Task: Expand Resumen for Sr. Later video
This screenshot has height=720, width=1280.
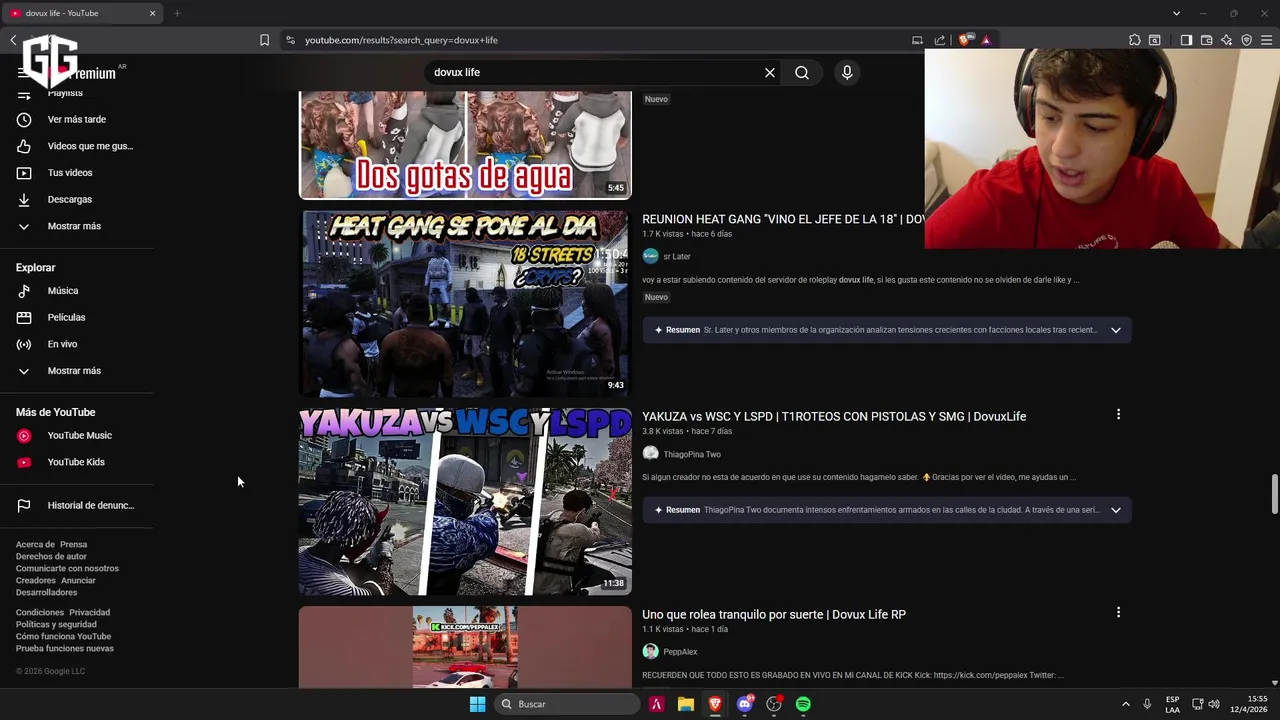Action: click(887, 330)
